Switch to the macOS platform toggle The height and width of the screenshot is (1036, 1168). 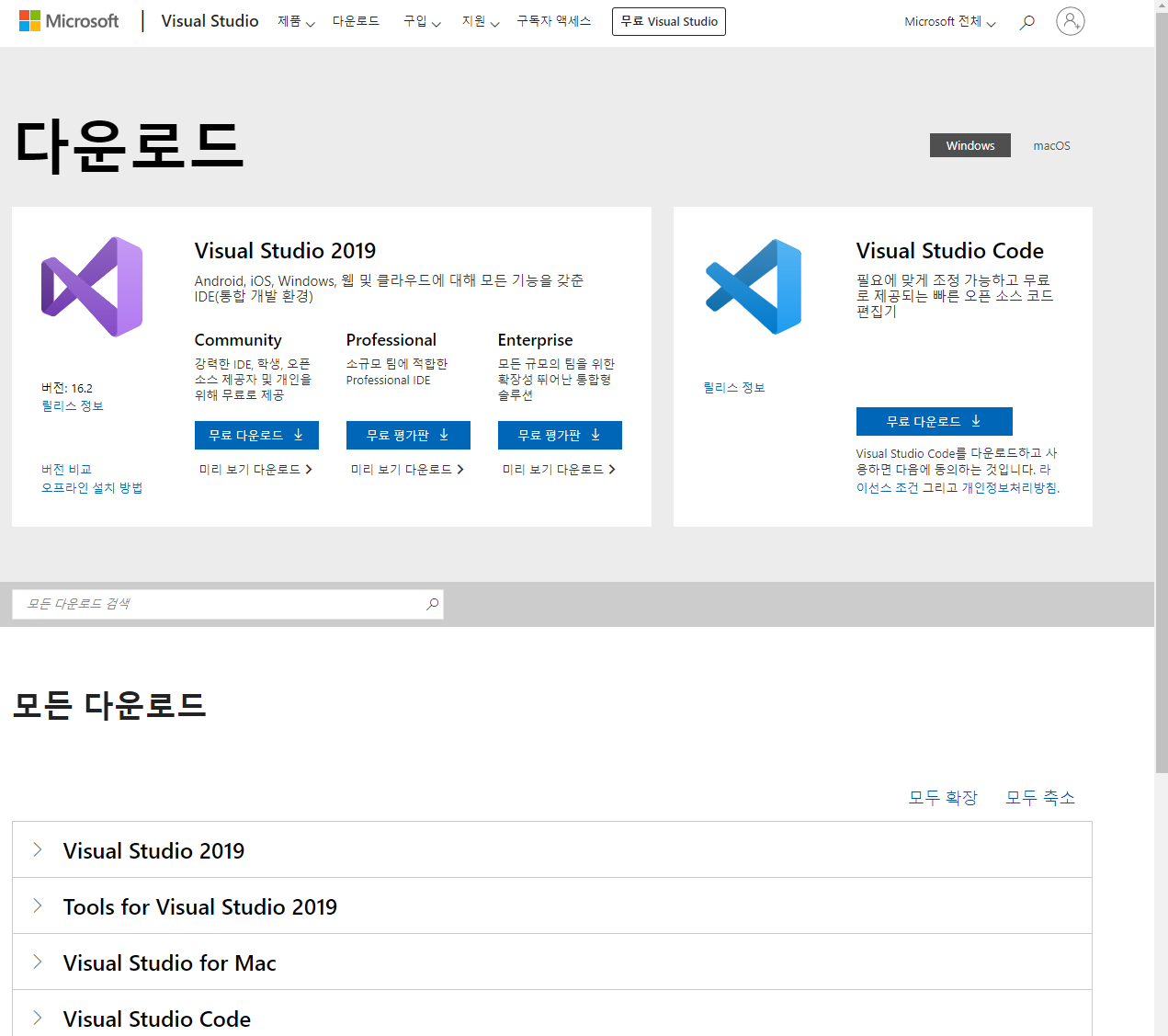coord(1050,144)
